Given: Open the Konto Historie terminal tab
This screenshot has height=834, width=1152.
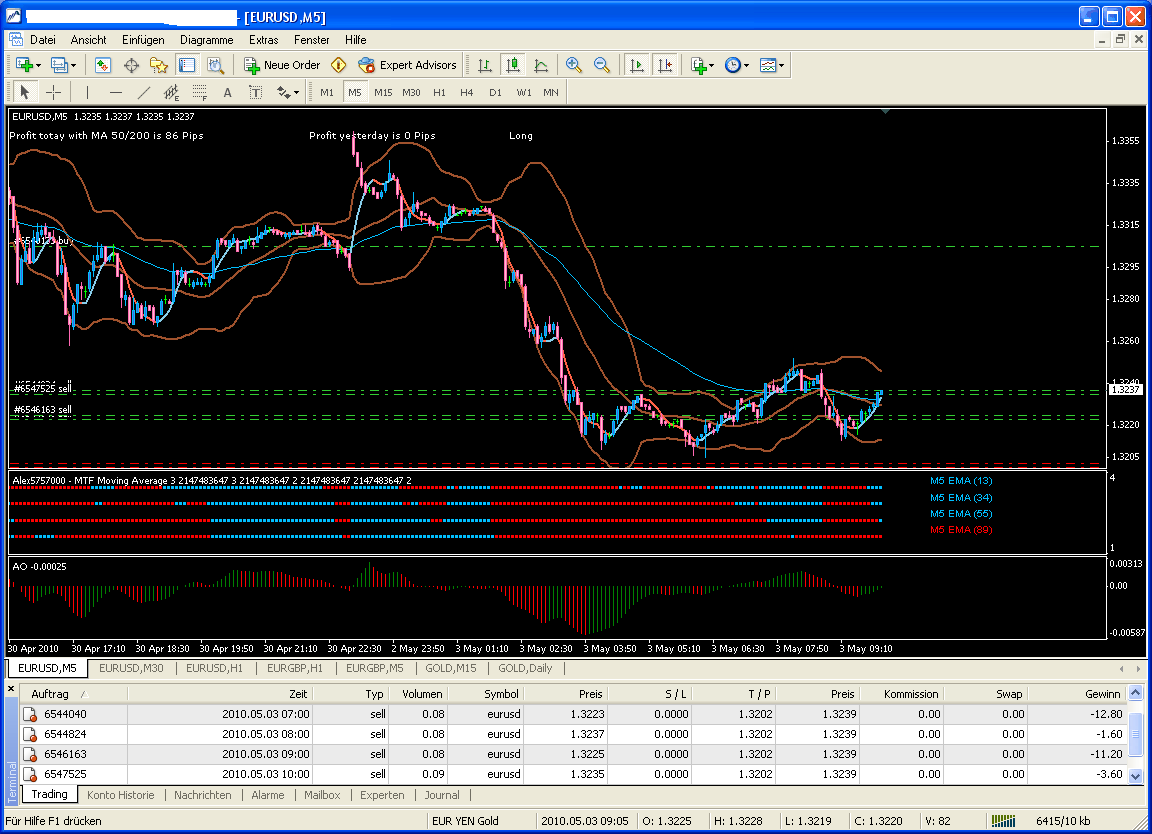Looking at the screenshot, I should coord(120,795).
